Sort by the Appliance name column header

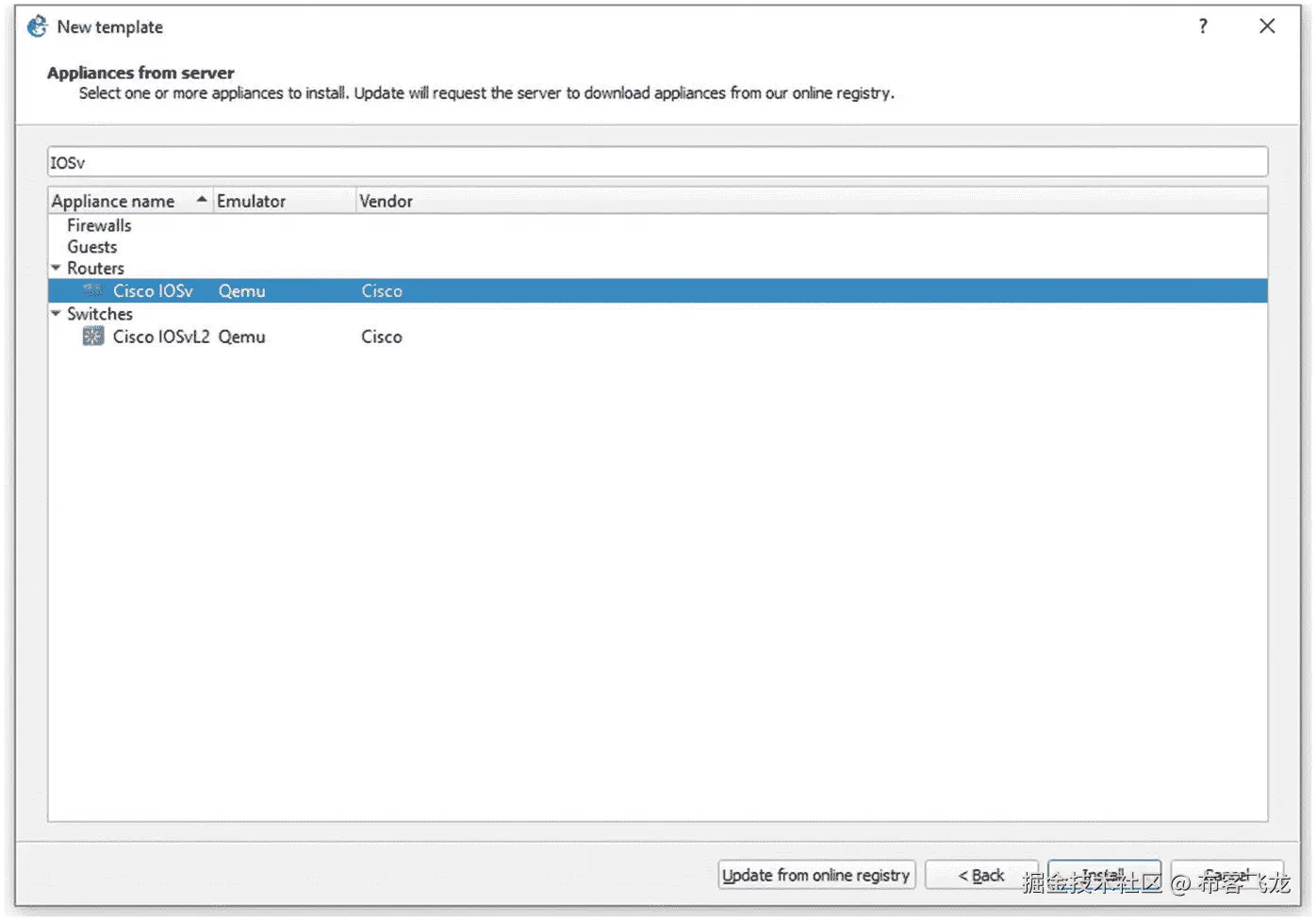[x=130, y=201]
